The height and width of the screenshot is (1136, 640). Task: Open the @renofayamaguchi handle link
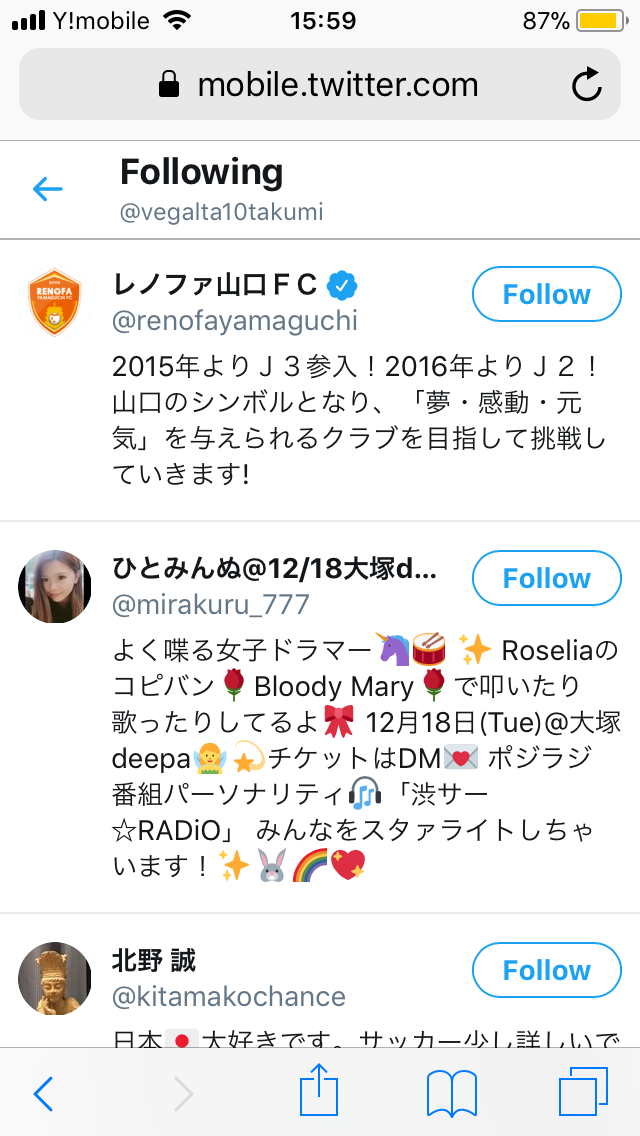[235, 322]
